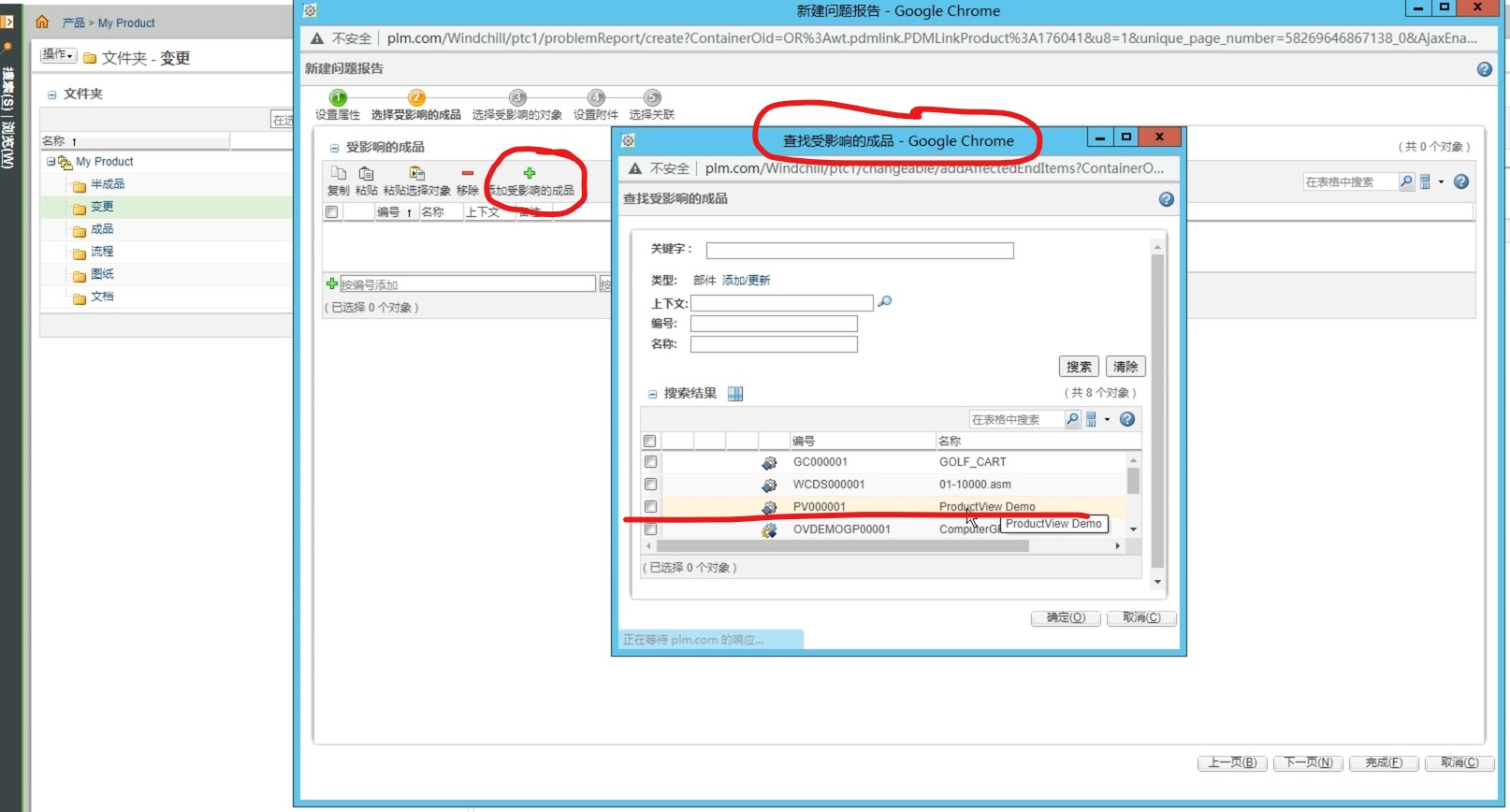Click part icon in GC000001 row

(x=769, y=462)
